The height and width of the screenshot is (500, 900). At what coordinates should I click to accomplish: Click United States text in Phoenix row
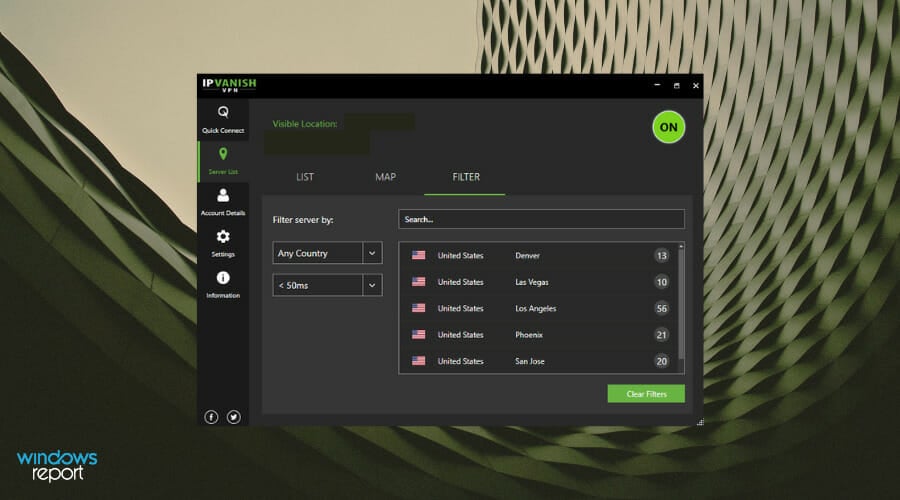[460, 335]
